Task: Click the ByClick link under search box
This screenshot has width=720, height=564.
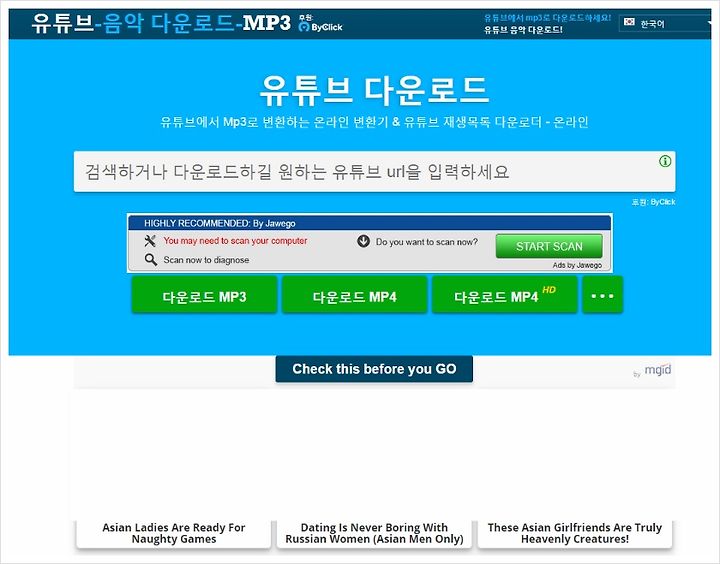Action: pyautogui.click(x=653, y=202)
